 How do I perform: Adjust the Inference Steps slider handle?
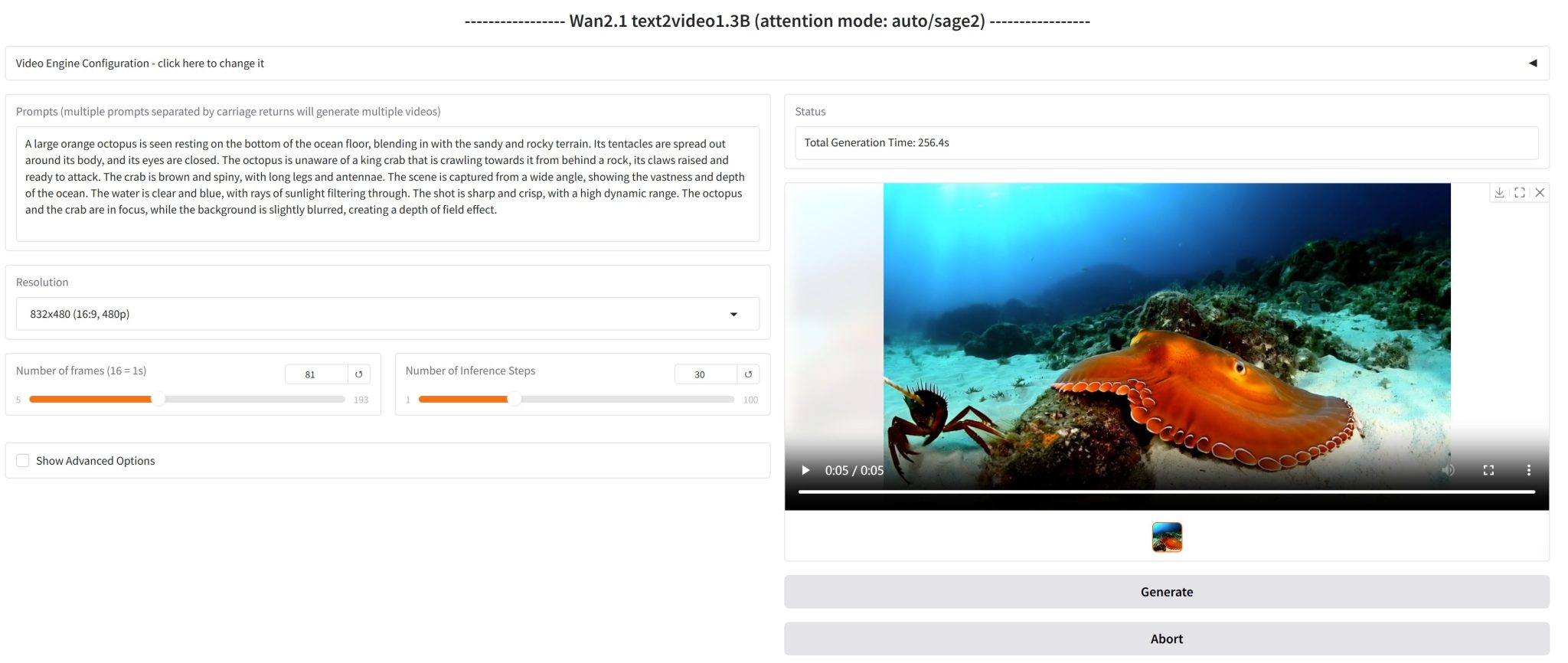(514, 400)
